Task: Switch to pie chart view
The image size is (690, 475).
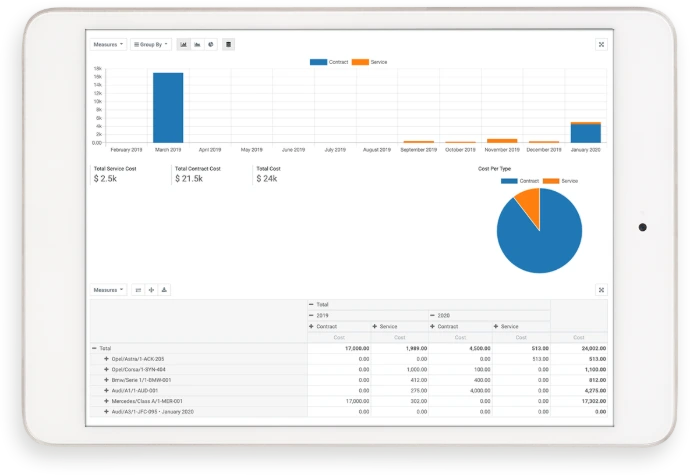Action: [x=211, y=45]
